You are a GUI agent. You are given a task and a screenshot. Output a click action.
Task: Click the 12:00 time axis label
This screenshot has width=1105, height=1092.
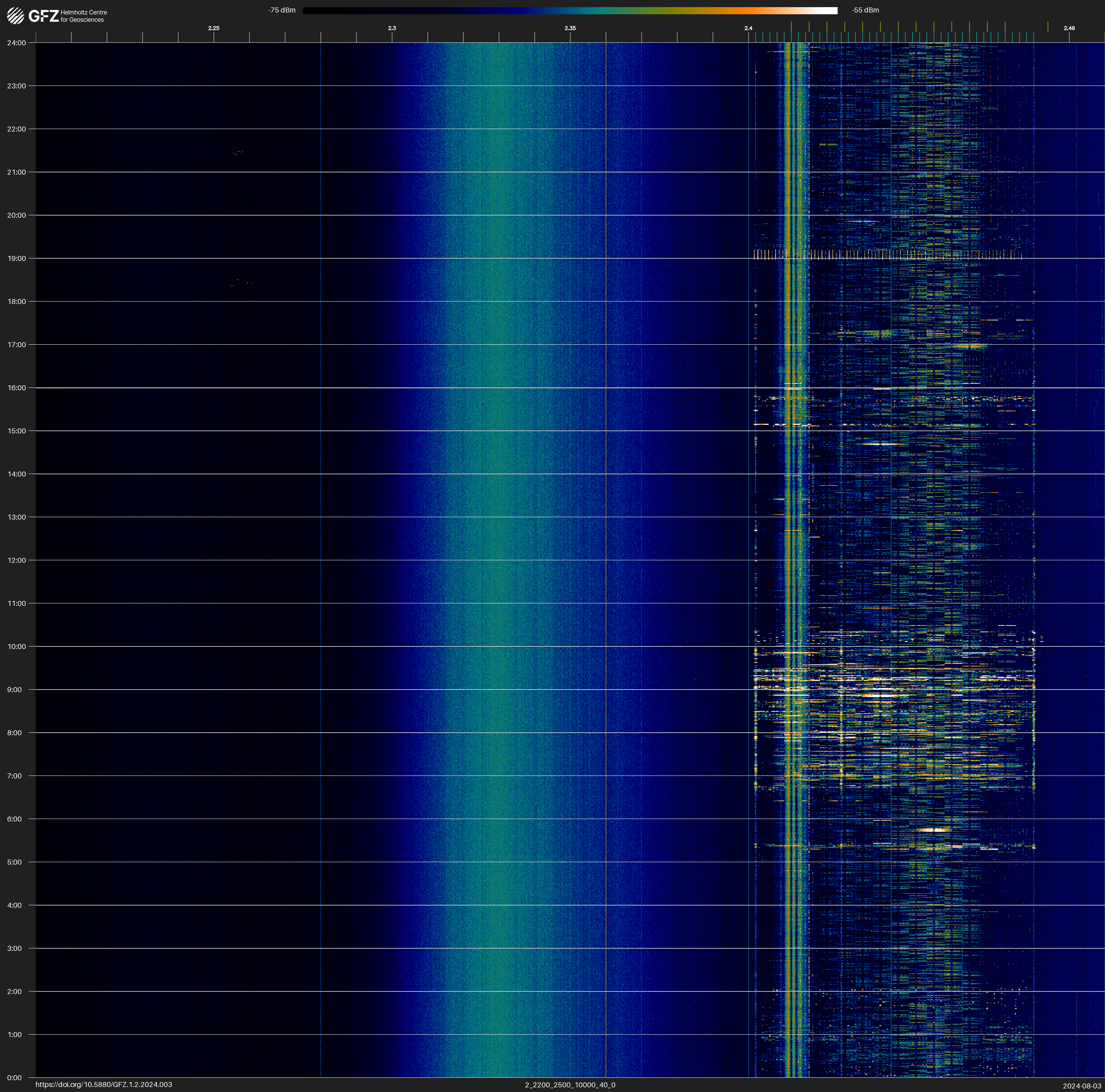pos(17,560)
